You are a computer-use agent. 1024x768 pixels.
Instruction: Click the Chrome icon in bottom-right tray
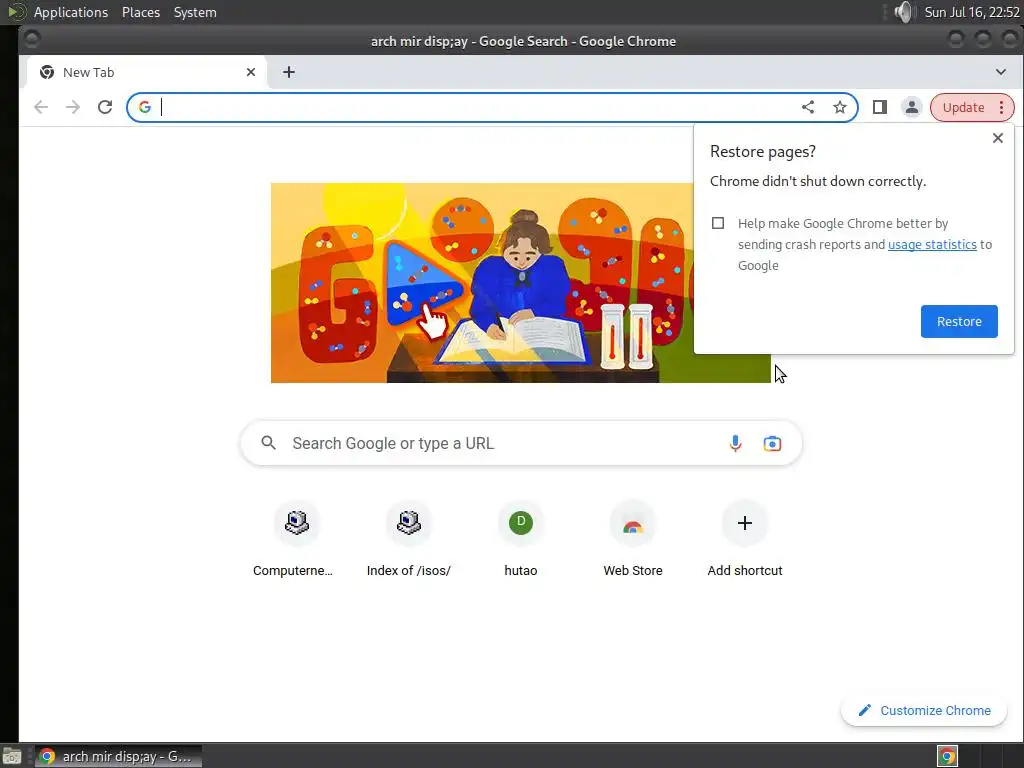948,756
